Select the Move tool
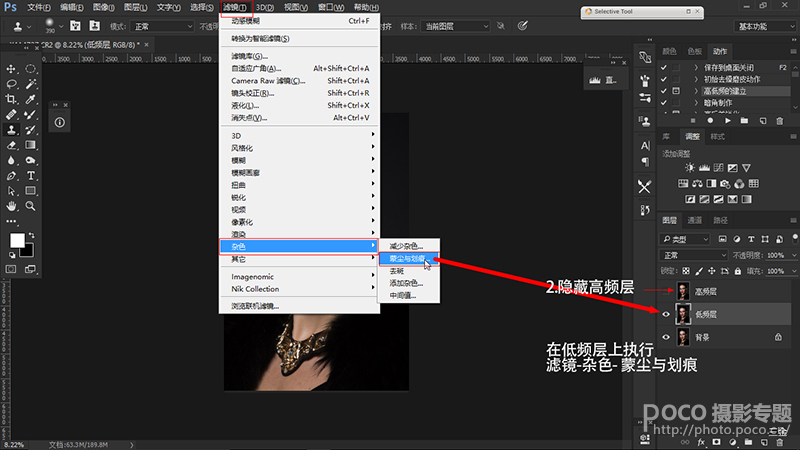Viewport: 800px width, 450px height. pos(12,69)
